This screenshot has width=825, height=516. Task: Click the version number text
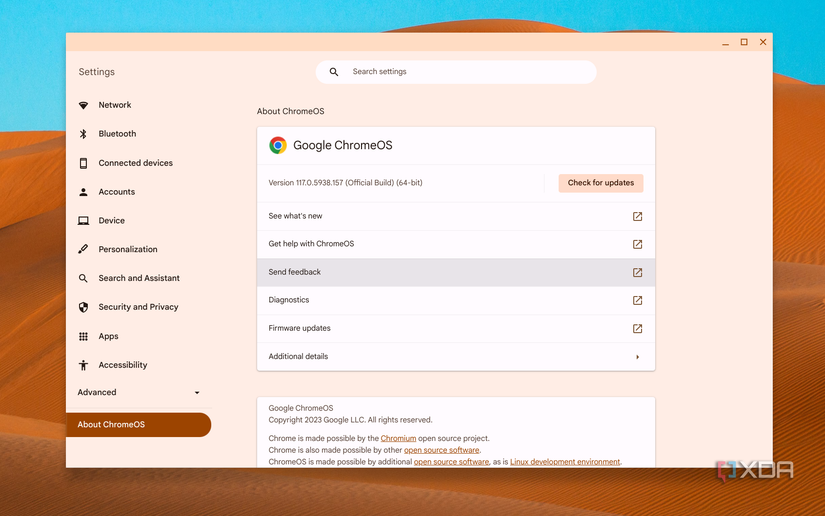point(346,183)
